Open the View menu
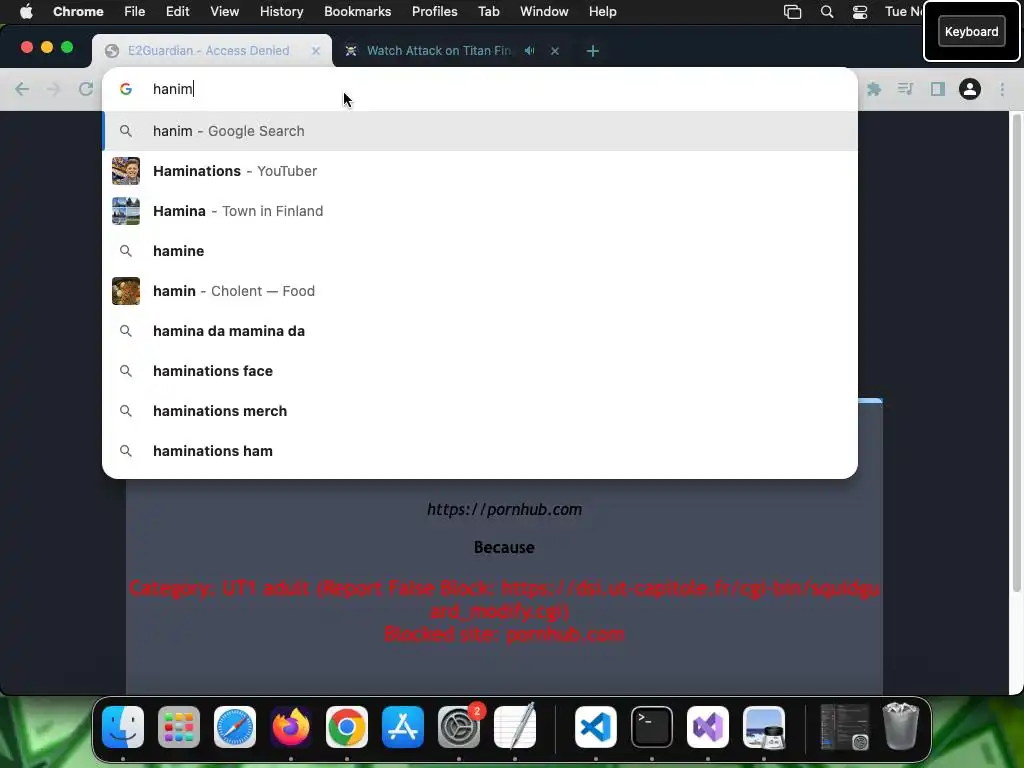Image resolution: width=1024 pixels, height=768 pixels. (x=225, y=12)
